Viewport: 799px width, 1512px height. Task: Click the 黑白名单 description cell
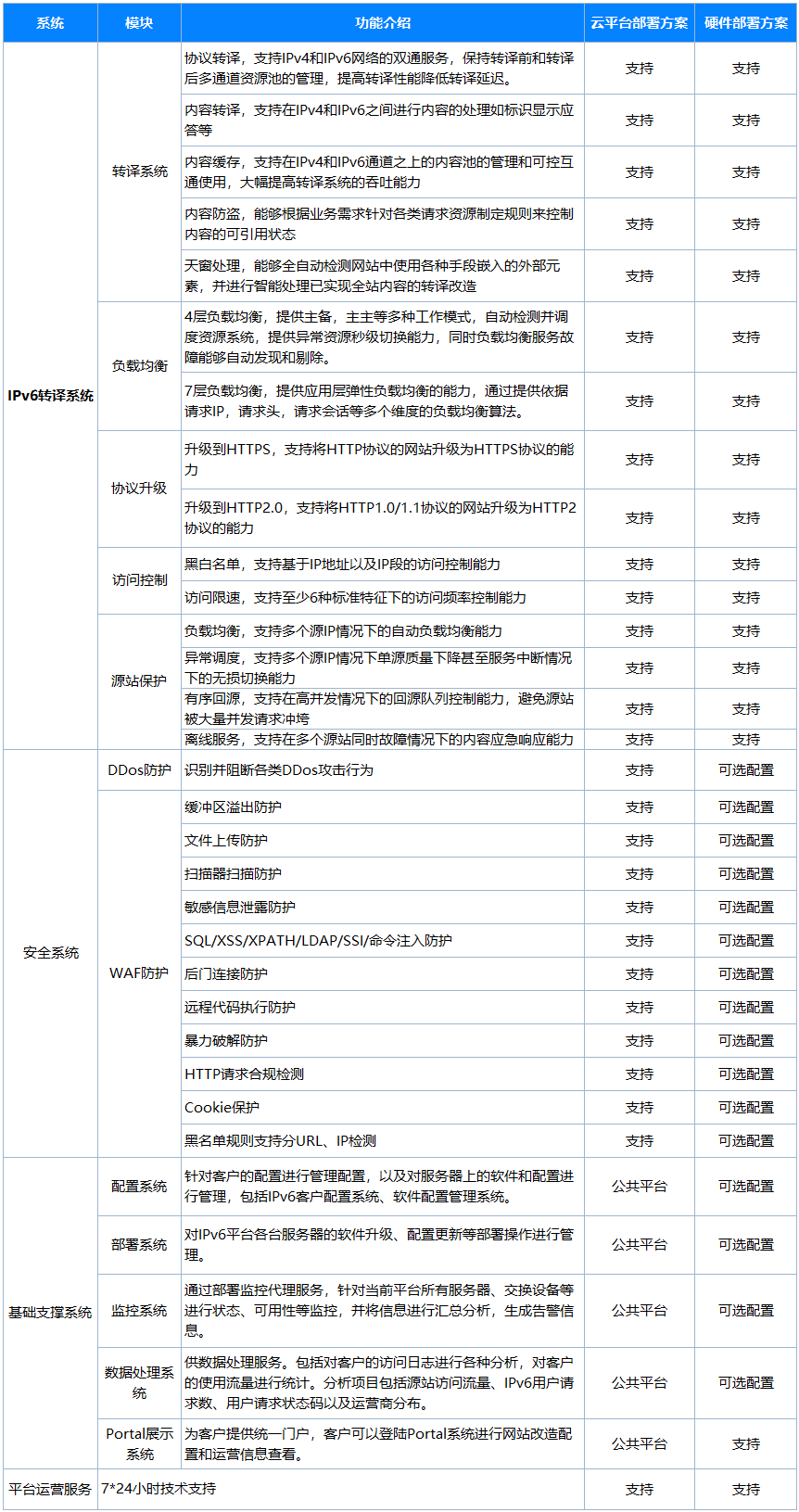click(x=383, y=565)
